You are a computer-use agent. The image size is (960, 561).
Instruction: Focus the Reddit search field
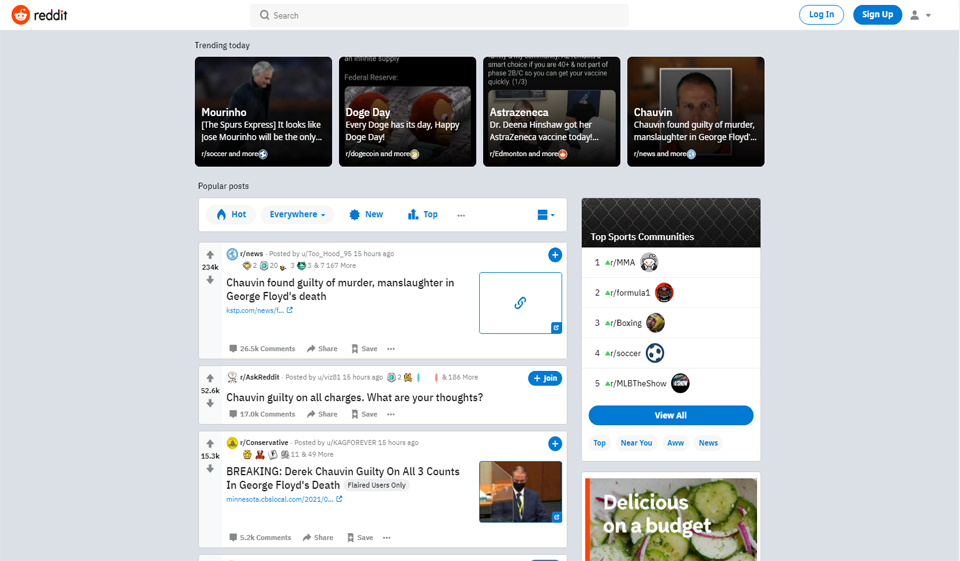[x=439, y=15]
